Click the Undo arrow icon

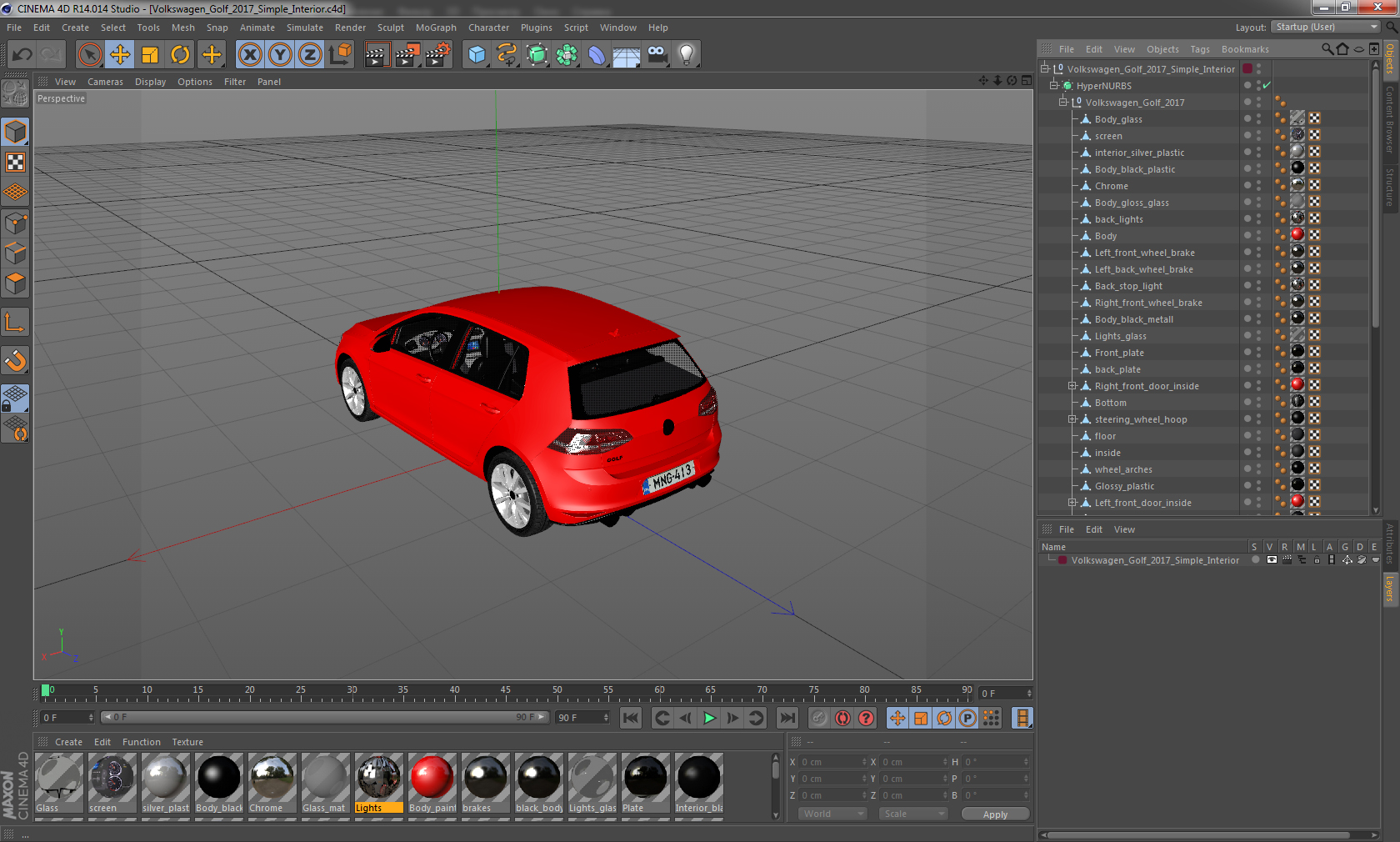pos(22,55)
